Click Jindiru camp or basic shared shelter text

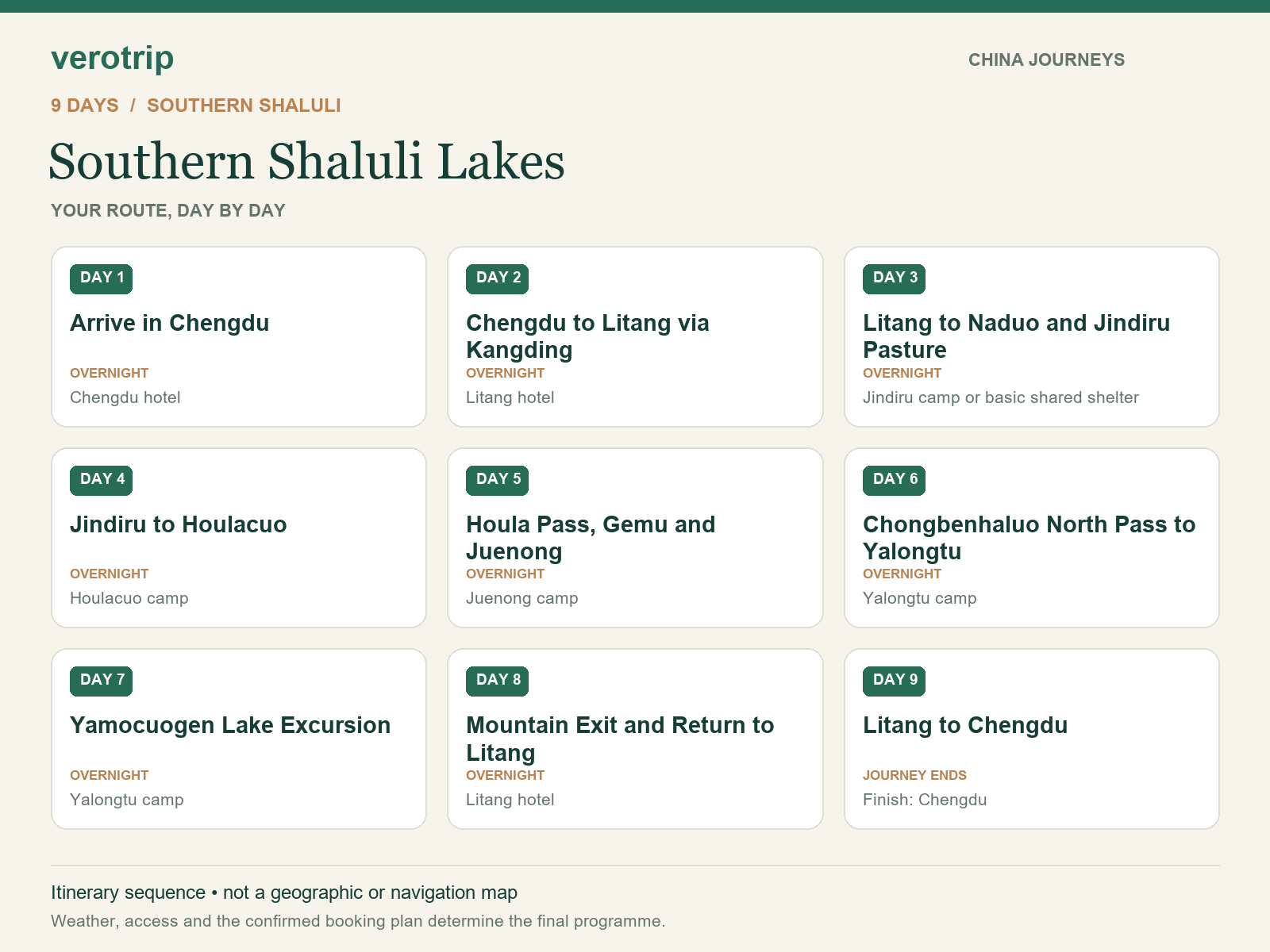[x=1001, y=398]
